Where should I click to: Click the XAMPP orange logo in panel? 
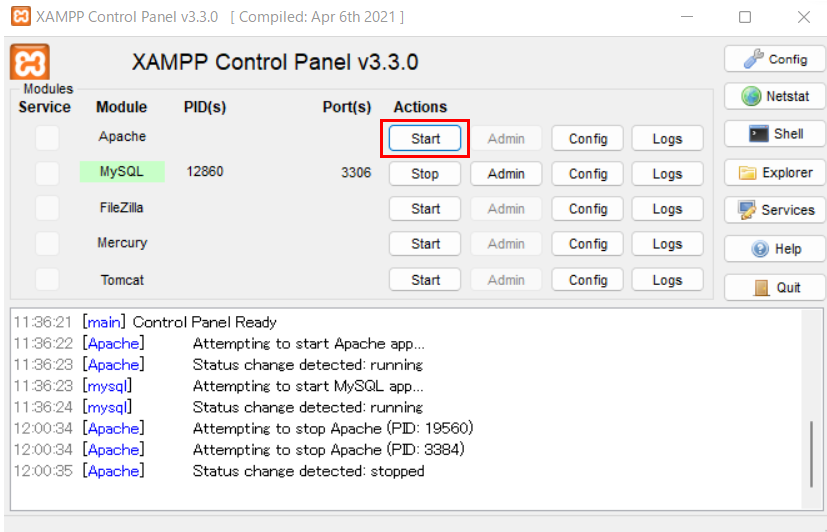[30, 62]
